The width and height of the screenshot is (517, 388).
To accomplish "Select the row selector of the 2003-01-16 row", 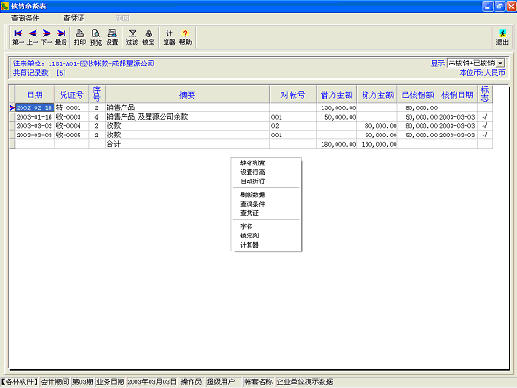I will tap(12, 117).
